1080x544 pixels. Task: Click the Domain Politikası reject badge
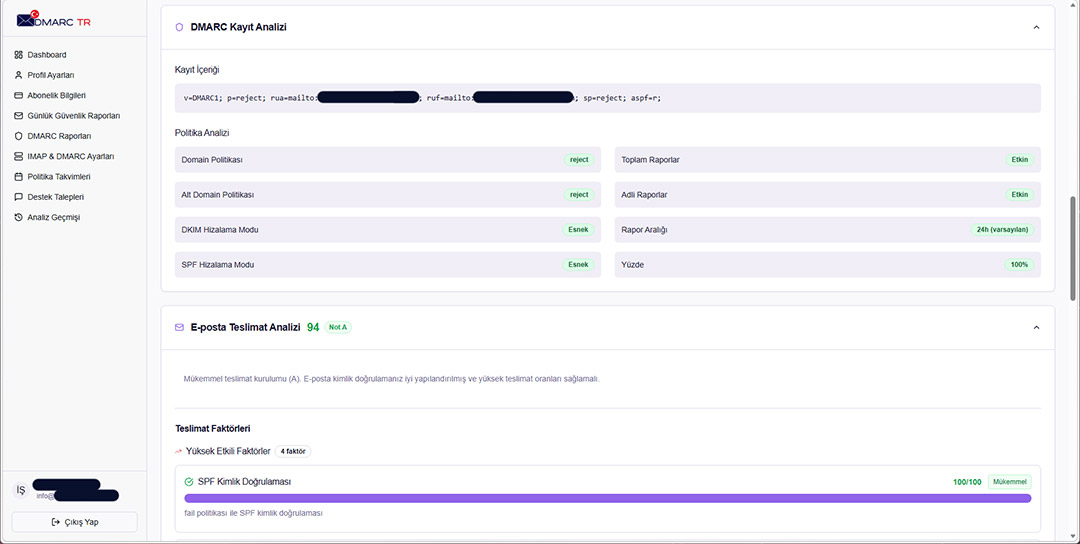click(x=579, y=160)
